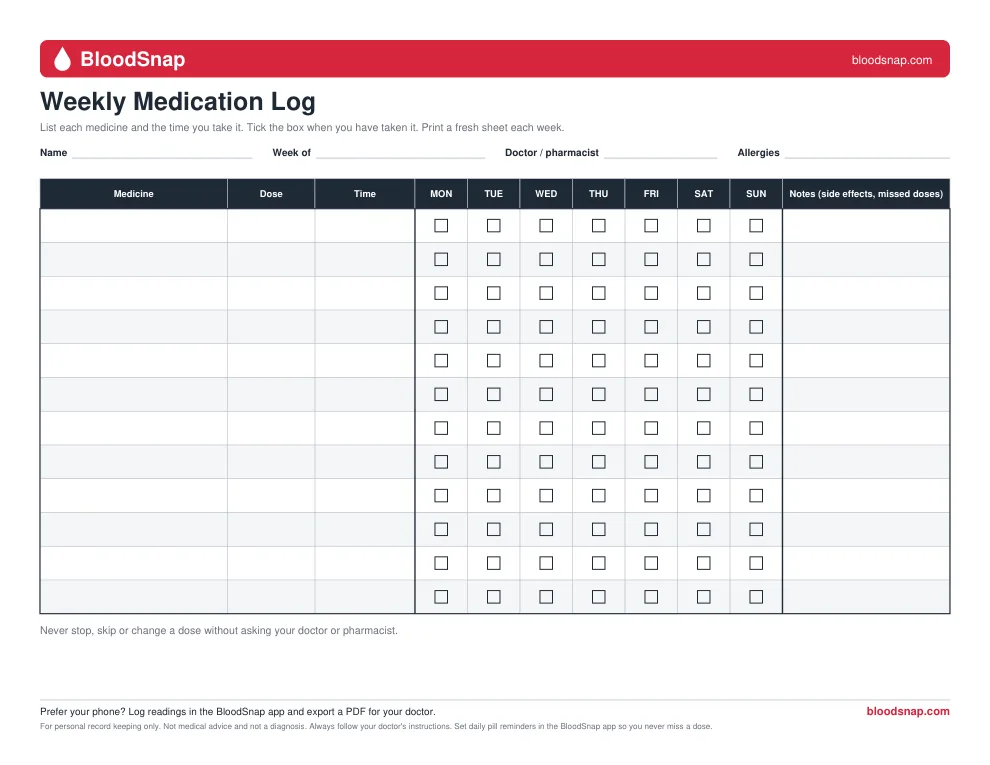Click the Notes (side effects, missed doses) header
The width and height of the screenshot is (990, 765).
[866, 194]
